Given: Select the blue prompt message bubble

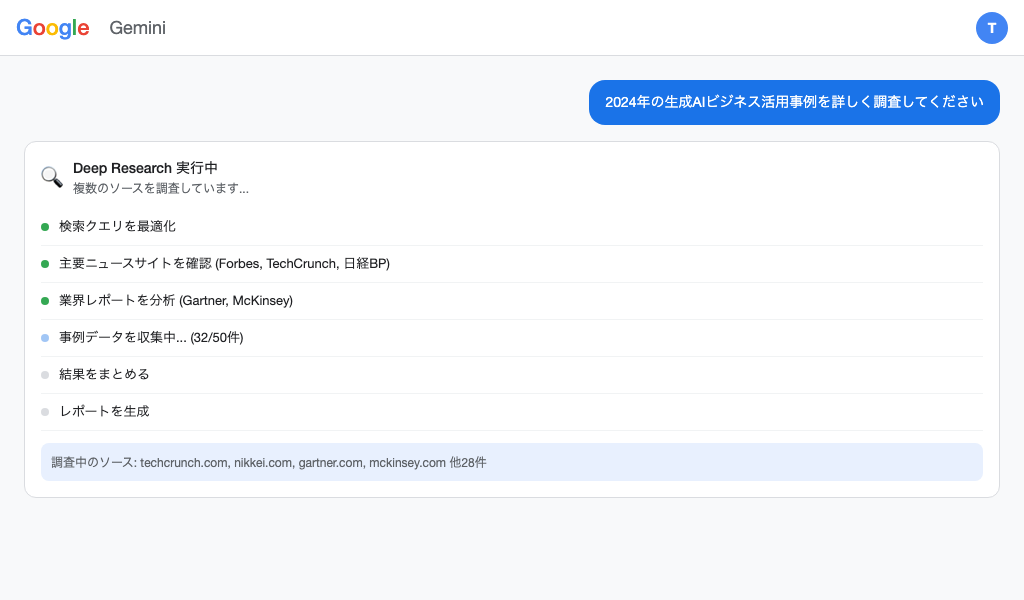Looking at the screenshot, I should [x=794, y=102].
